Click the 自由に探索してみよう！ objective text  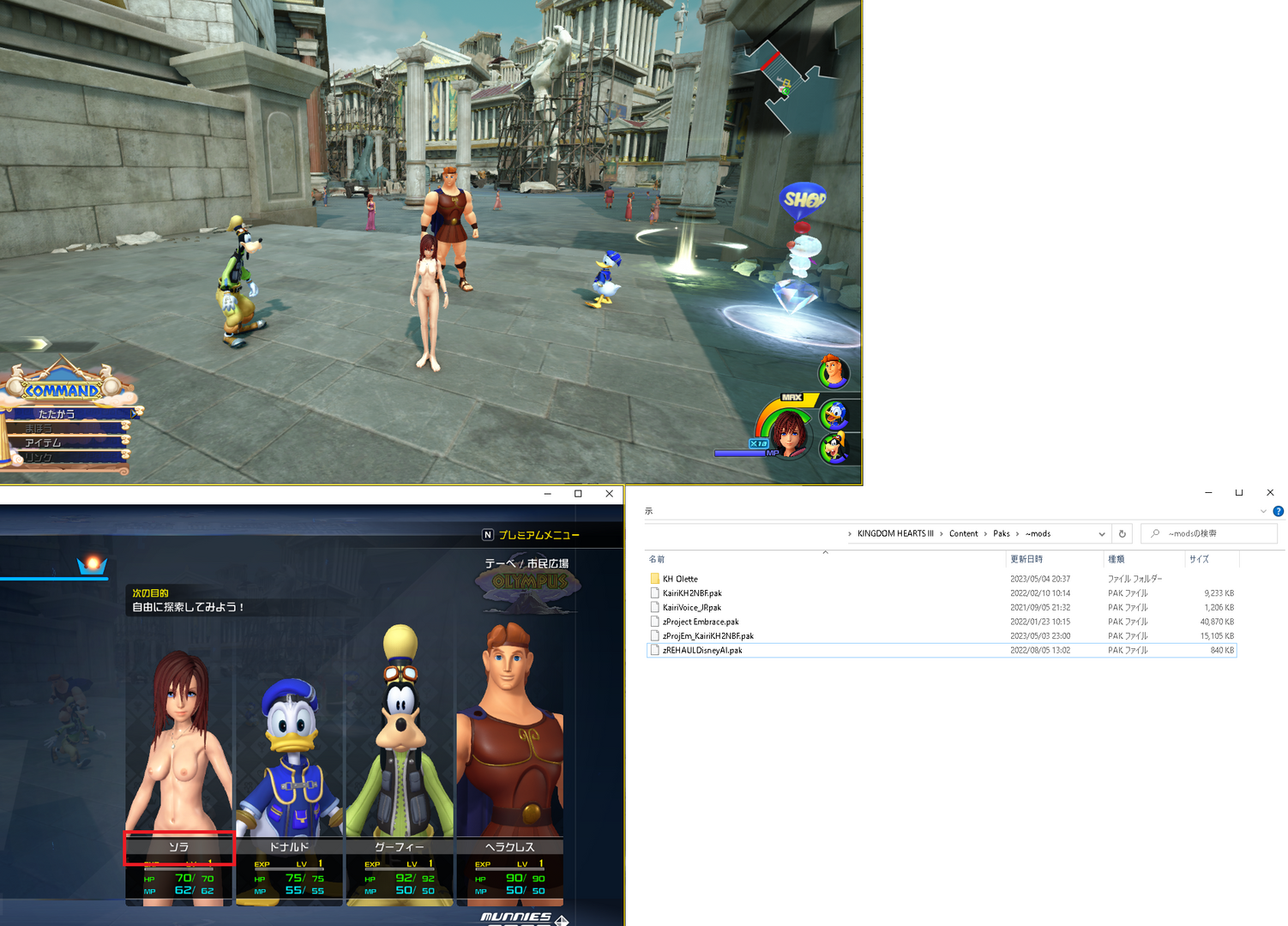(189, 607)
